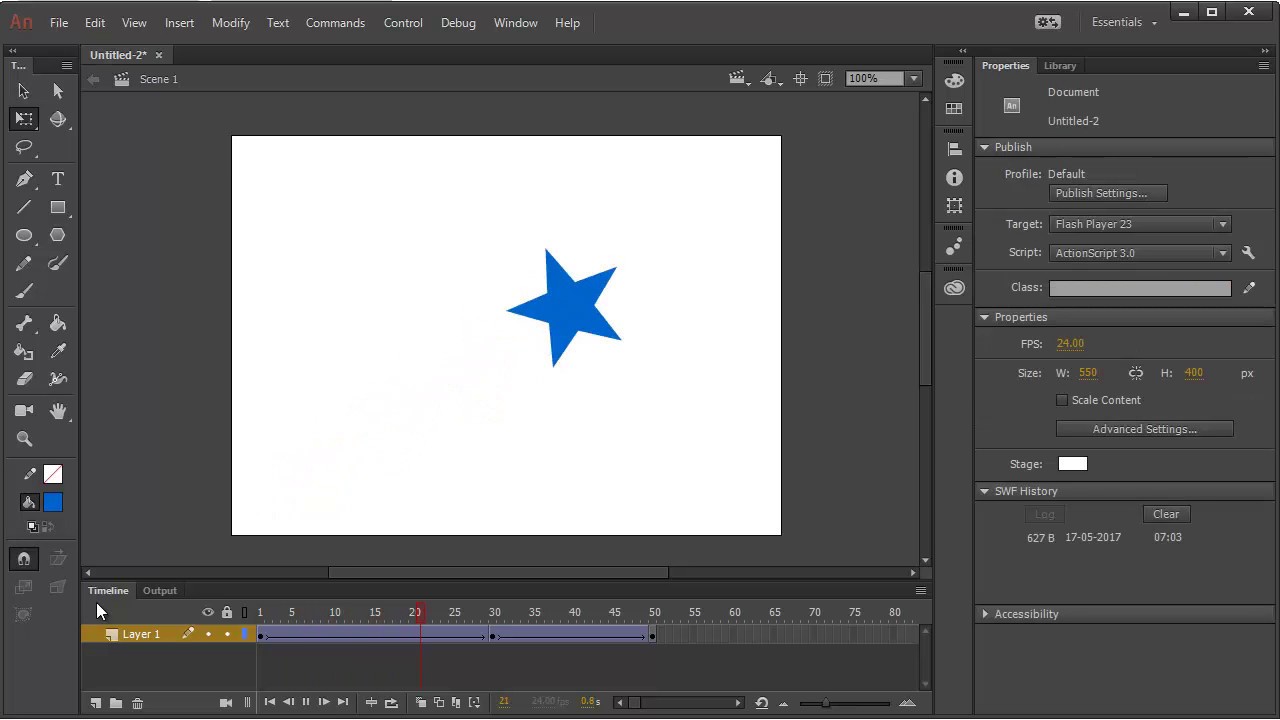Expand the Accessibility section
1280x720 pixels.
click(985, 614)
